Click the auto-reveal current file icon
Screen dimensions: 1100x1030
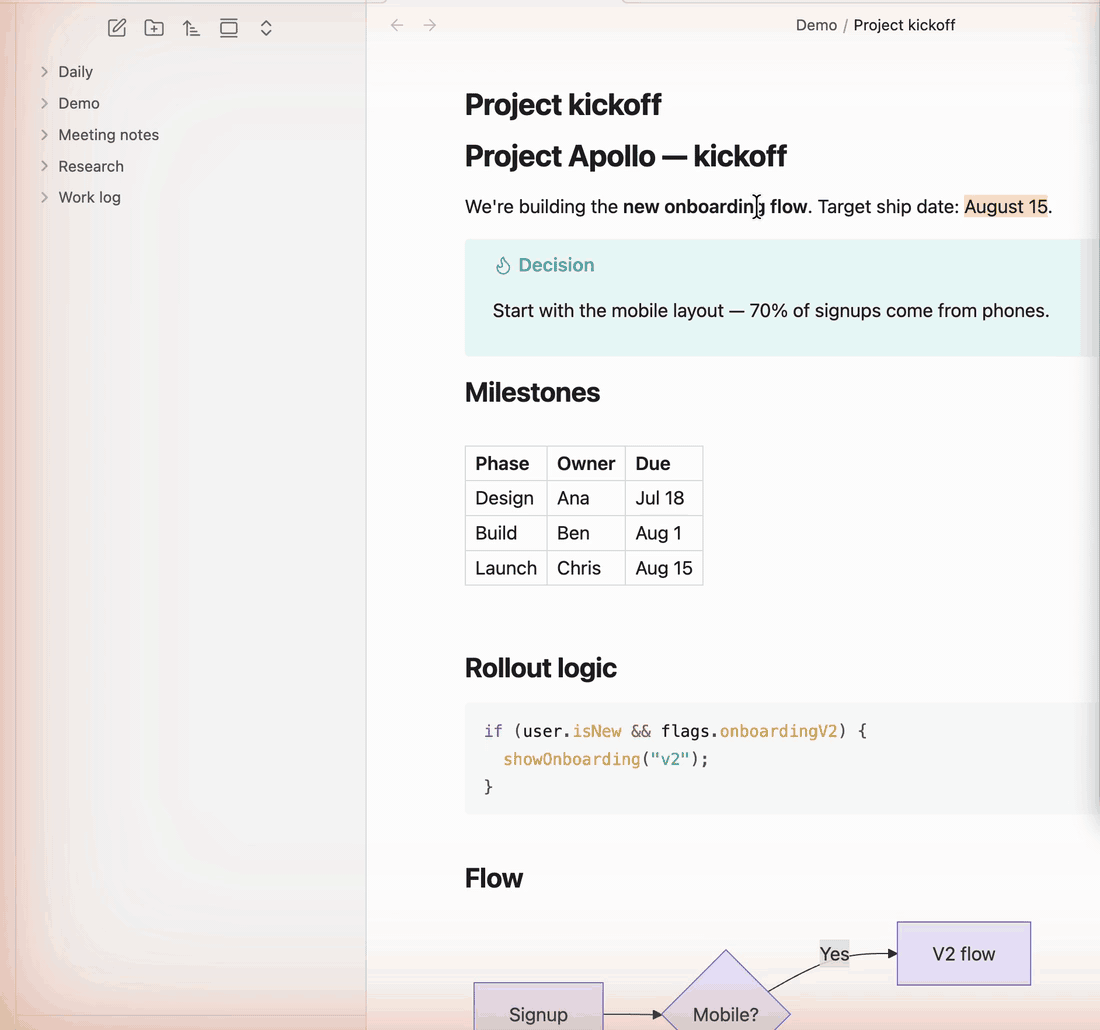pos(229,28)
